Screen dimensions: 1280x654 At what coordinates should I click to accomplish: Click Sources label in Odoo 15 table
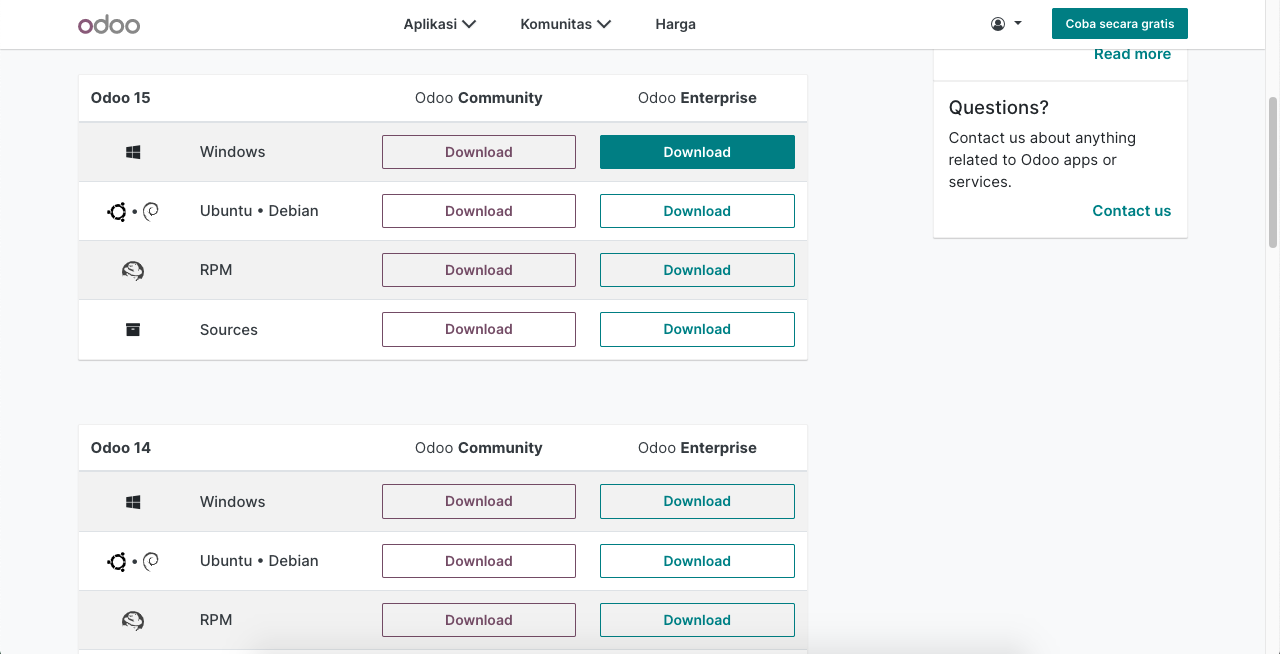(x=229, y=330)
